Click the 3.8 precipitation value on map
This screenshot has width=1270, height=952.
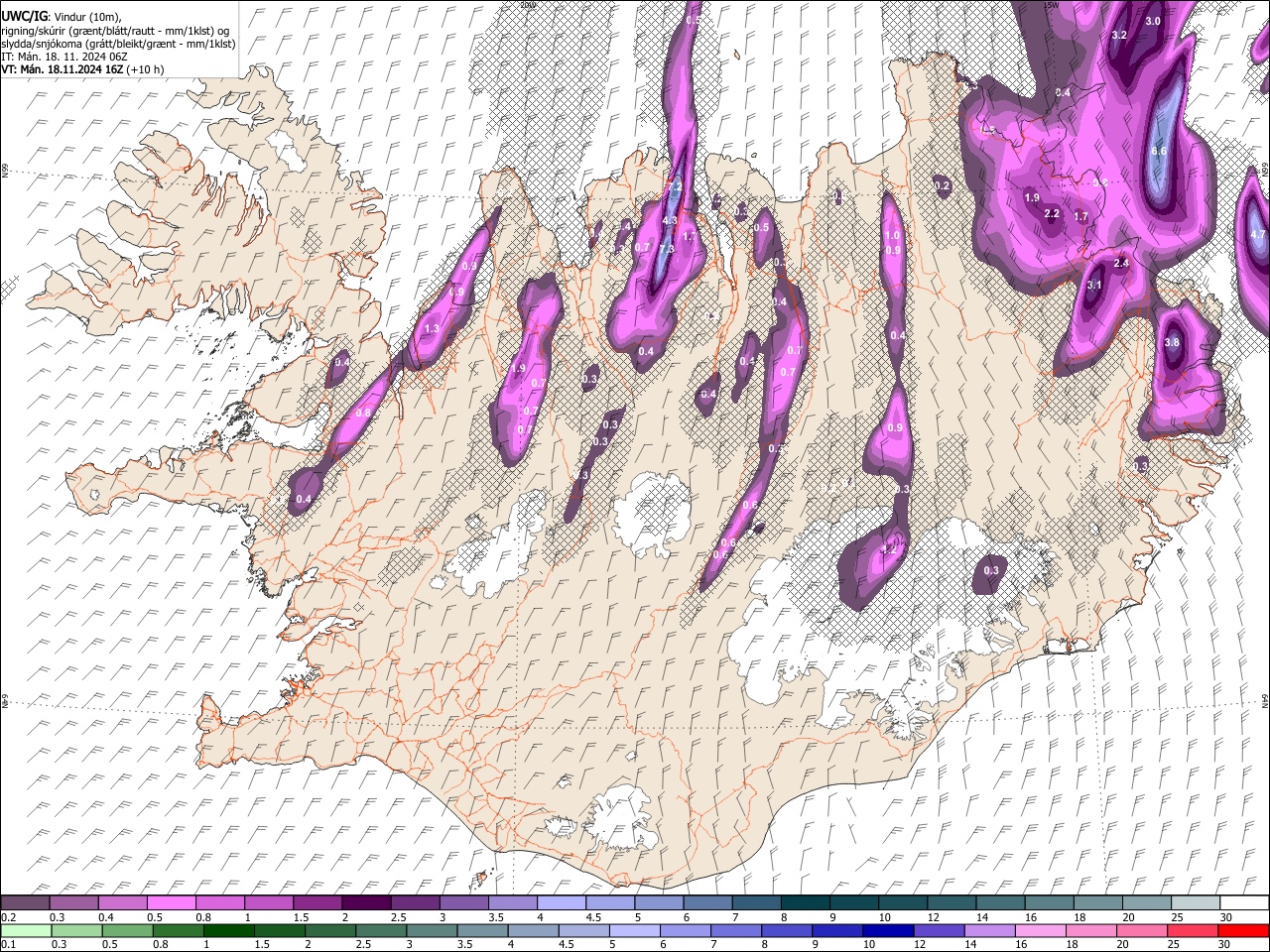[x=1171, y=342]
